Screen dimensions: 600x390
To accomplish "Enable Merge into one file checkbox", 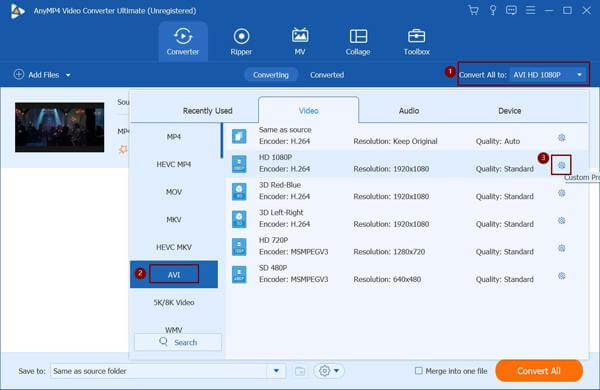I will coord(419,370).
